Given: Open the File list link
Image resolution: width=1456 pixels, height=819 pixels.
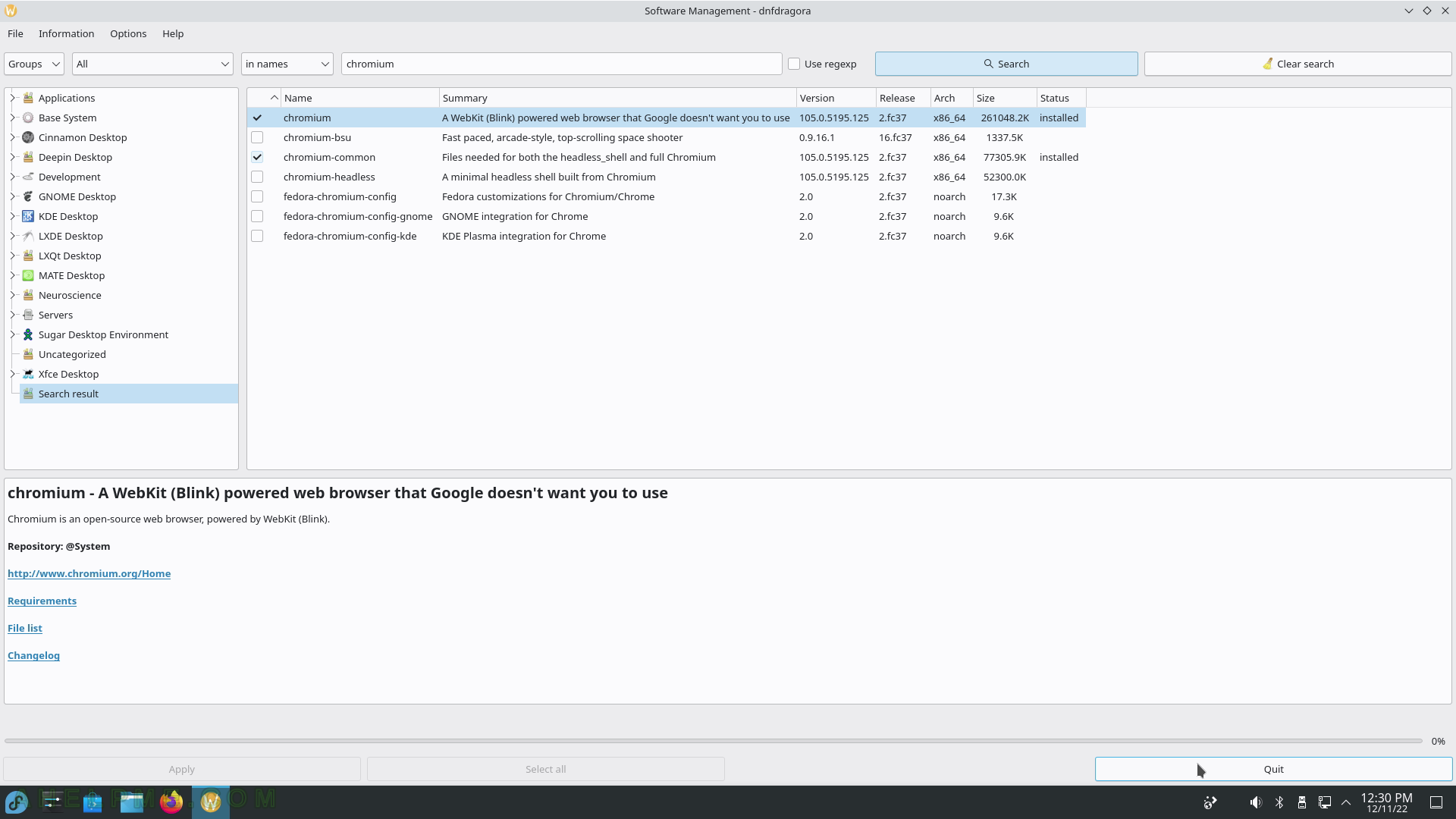Looking at the screenshot, I should click(x=25, y=628).
